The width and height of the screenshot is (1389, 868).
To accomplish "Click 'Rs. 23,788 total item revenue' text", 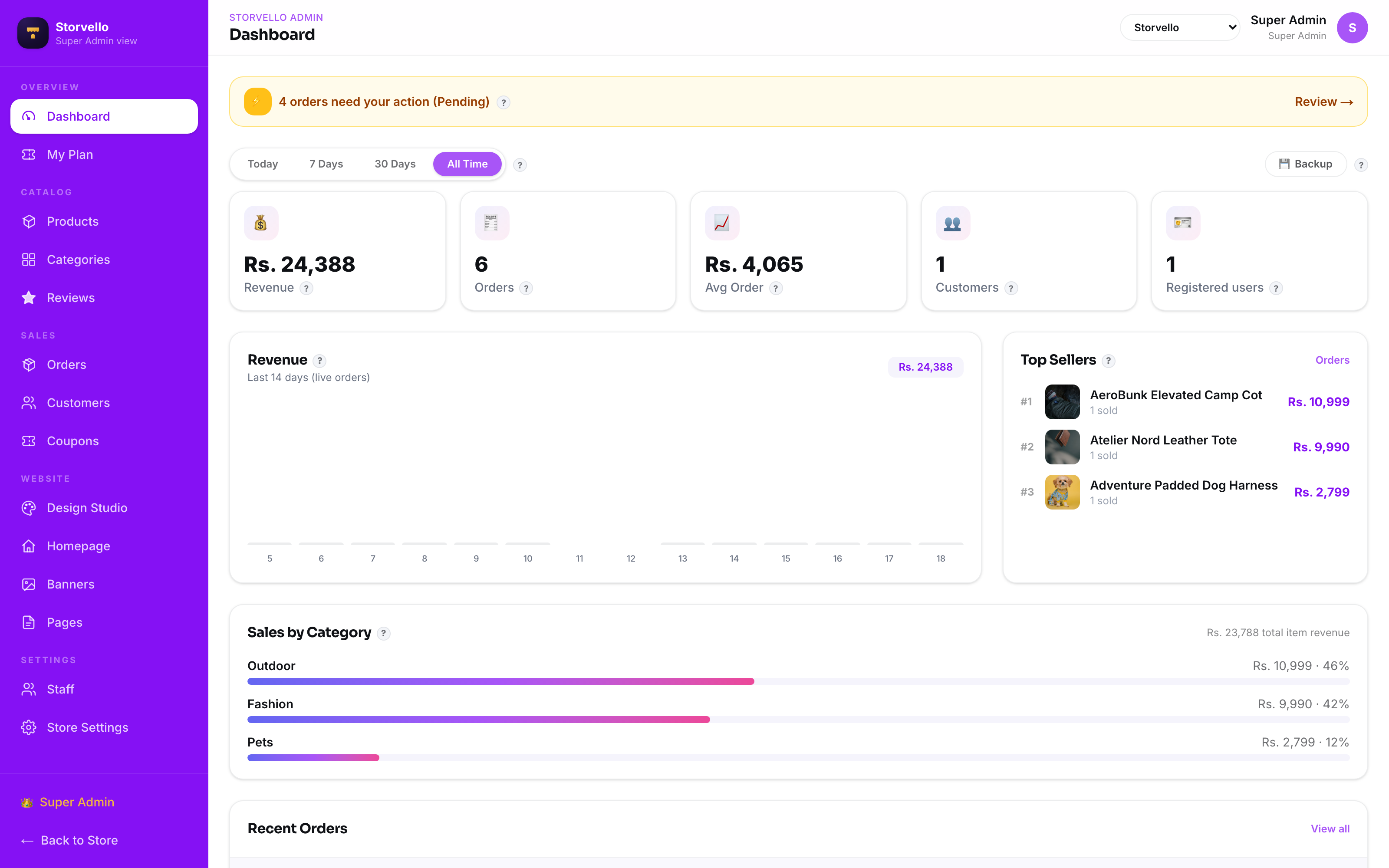I will pos(1277,633).
